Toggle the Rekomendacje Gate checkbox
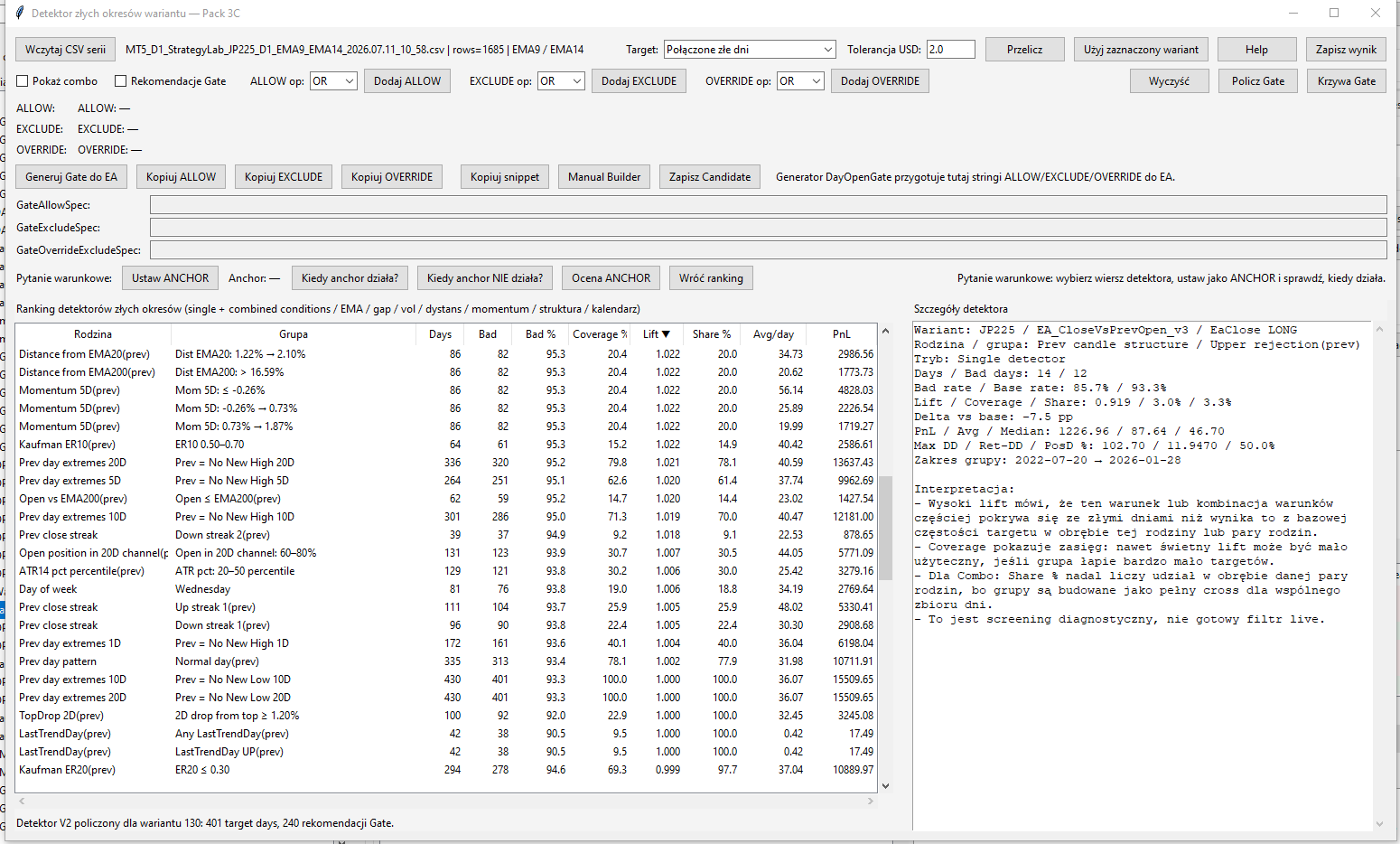1400x844 pixels. [x=120, y=81]
